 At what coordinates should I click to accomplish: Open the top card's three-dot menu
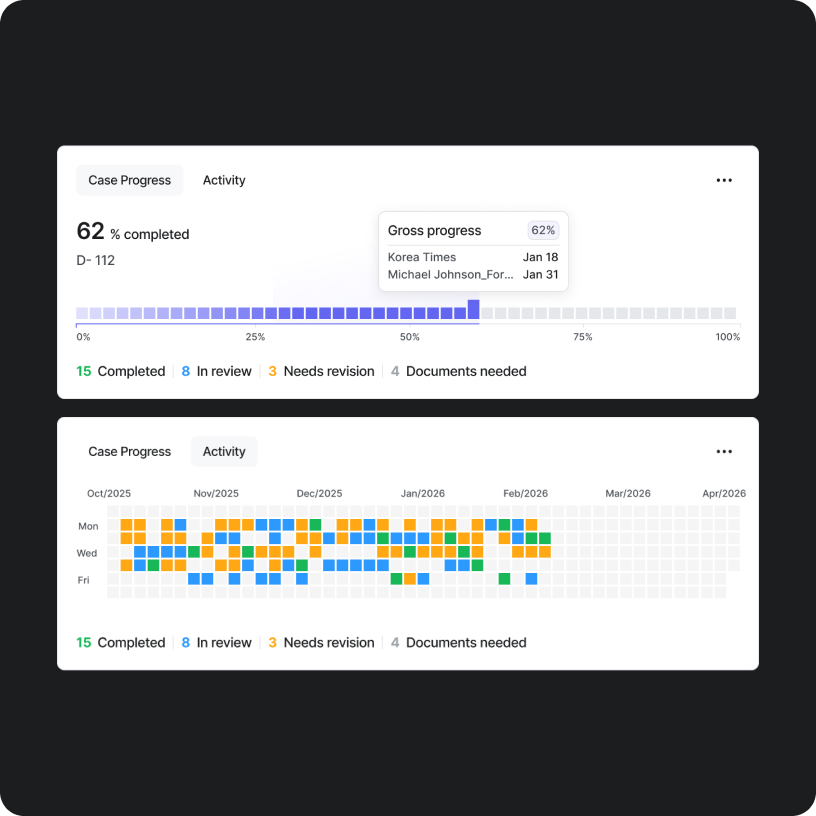coord(724,180)
